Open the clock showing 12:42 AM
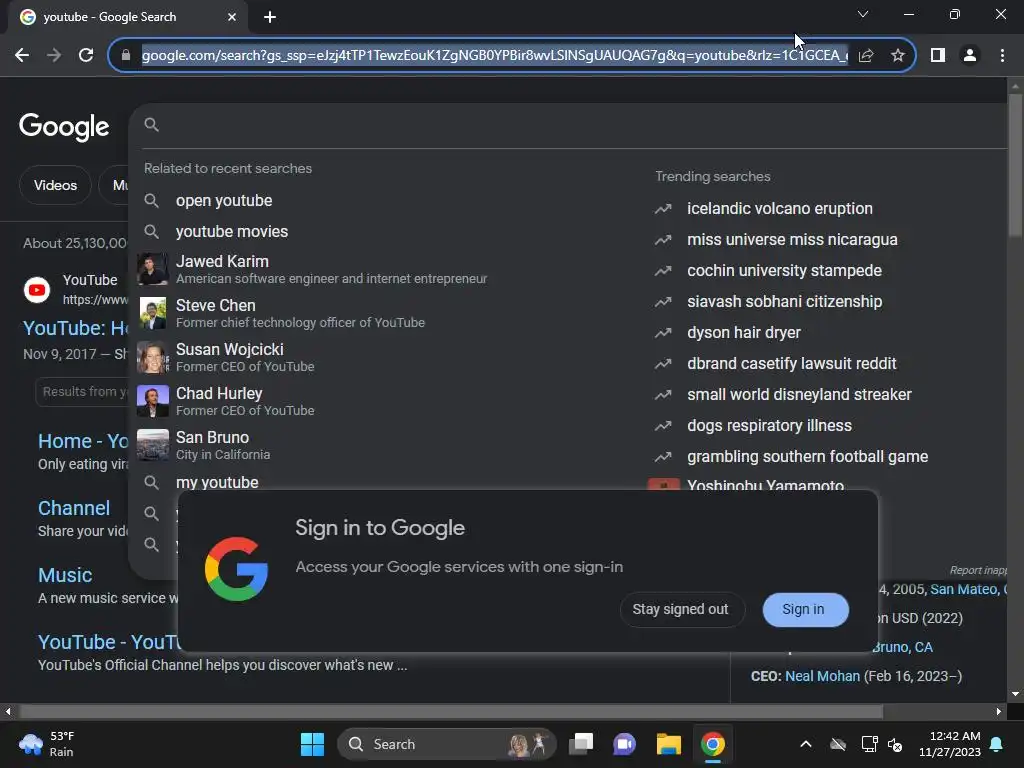Screen dimensions: 1024x768 point(950,744)
